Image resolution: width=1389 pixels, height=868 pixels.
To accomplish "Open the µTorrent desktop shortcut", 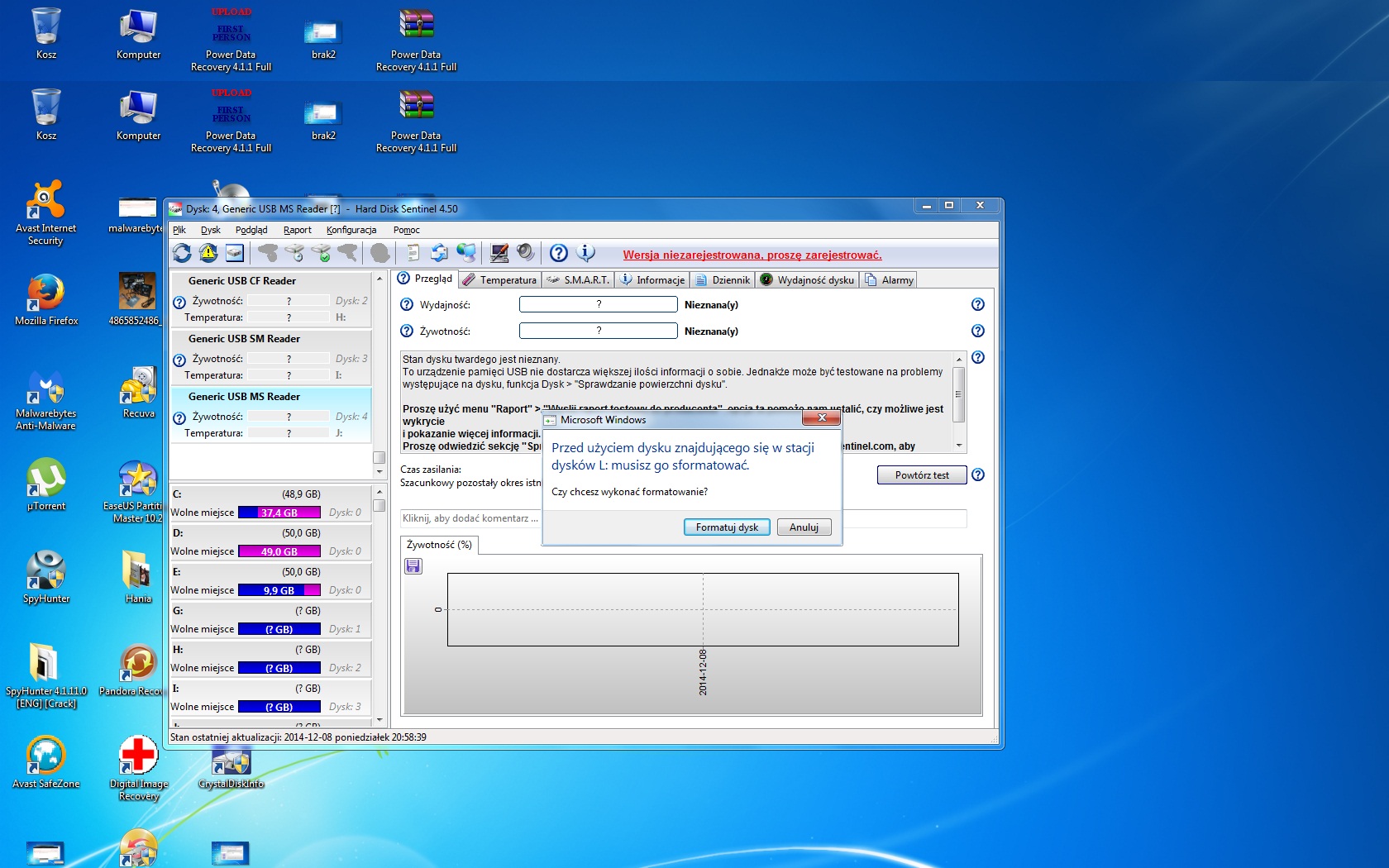I will (x=46, y=484).
